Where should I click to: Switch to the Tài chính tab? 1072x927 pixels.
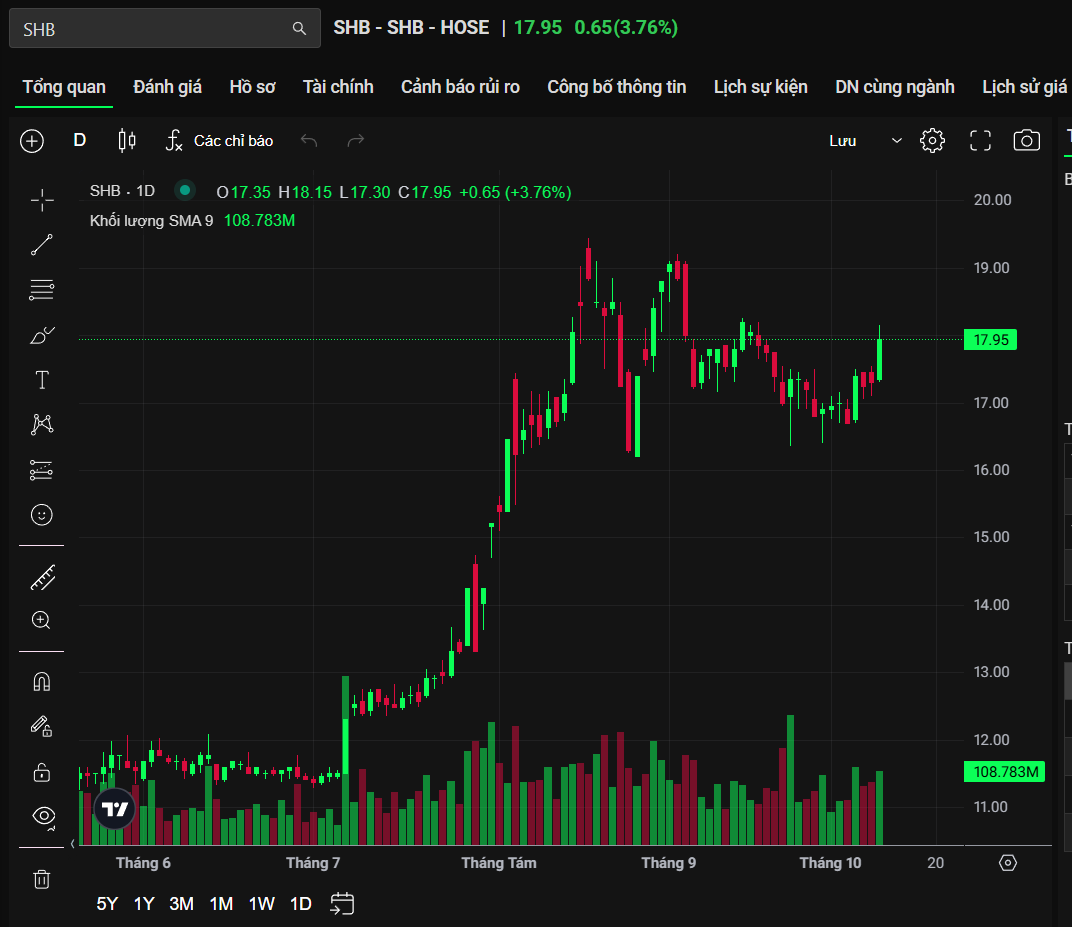(x=338, y=87)
